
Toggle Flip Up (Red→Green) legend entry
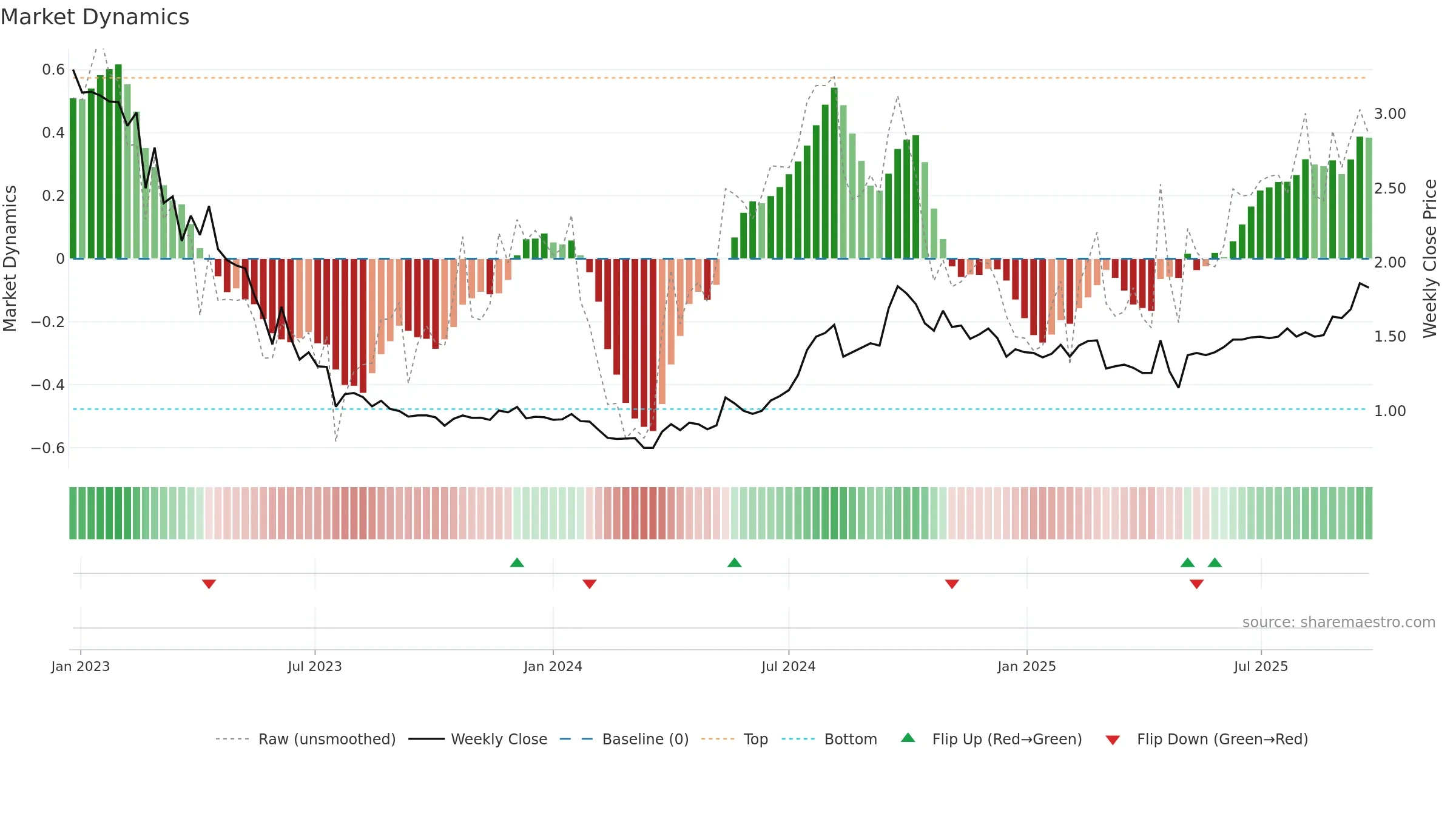[991, 739]
